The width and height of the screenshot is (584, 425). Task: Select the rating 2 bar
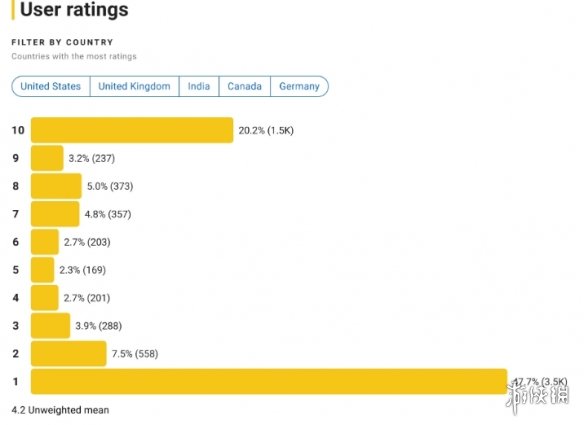point(69,353)
